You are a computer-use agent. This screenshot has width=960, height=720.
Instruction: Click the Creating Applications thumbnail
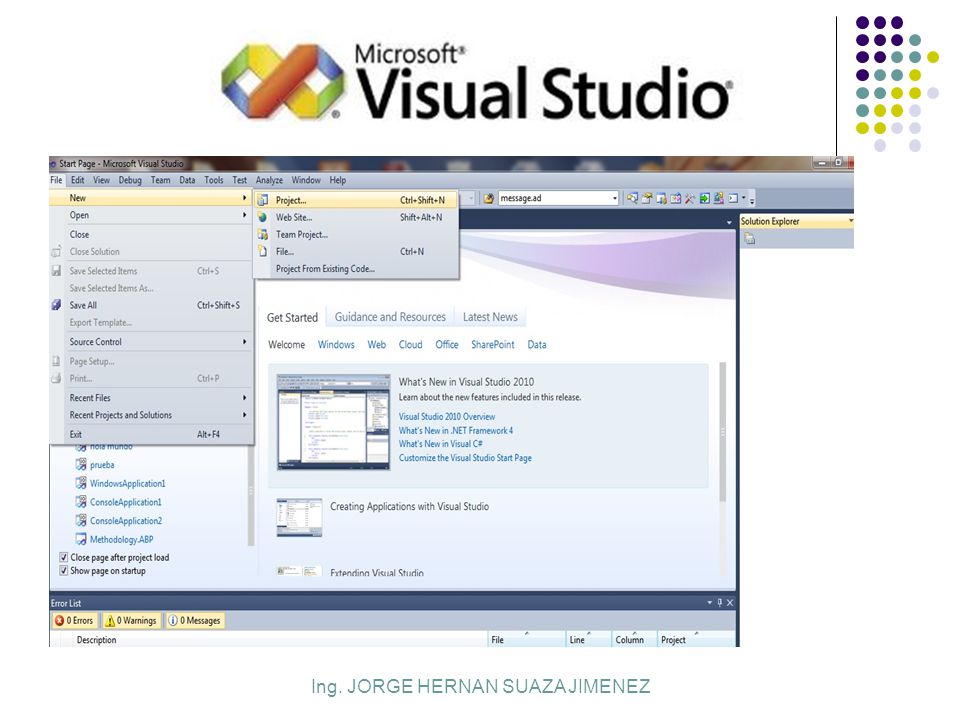point(299,517)
